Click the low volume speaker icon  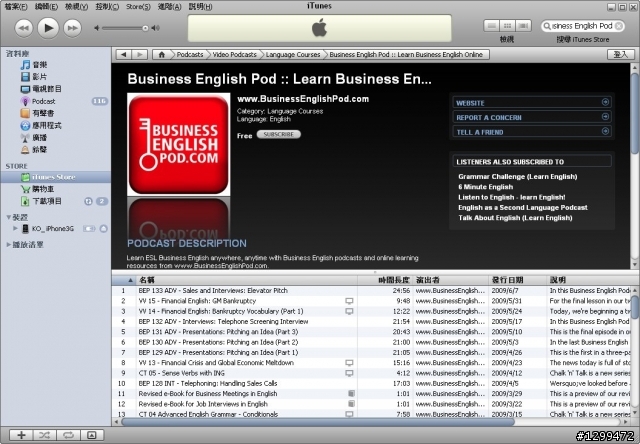(97, 28)
